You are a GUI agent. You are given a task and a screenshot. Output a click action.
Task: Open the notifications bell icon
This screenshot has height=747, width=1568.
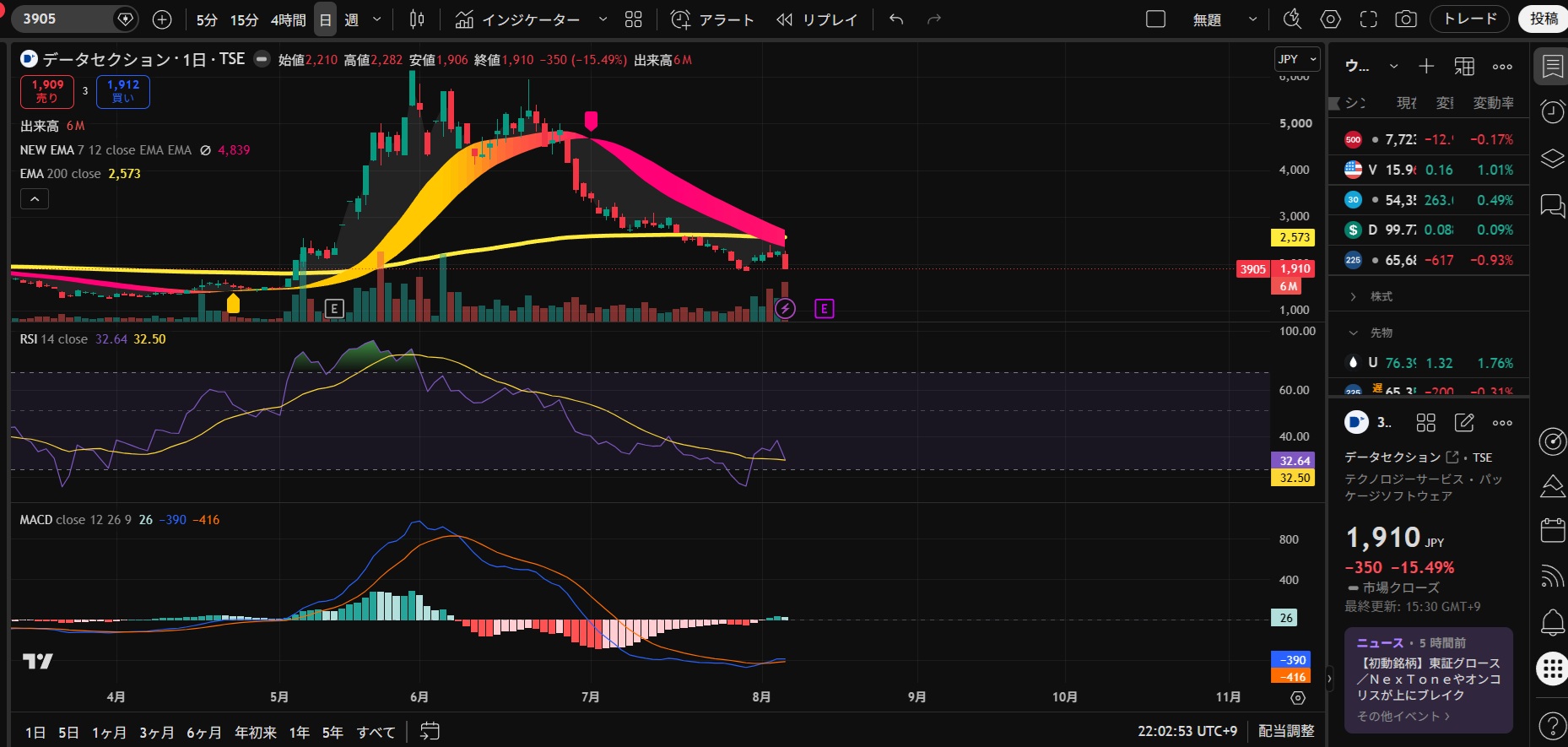pos(1553,622)
